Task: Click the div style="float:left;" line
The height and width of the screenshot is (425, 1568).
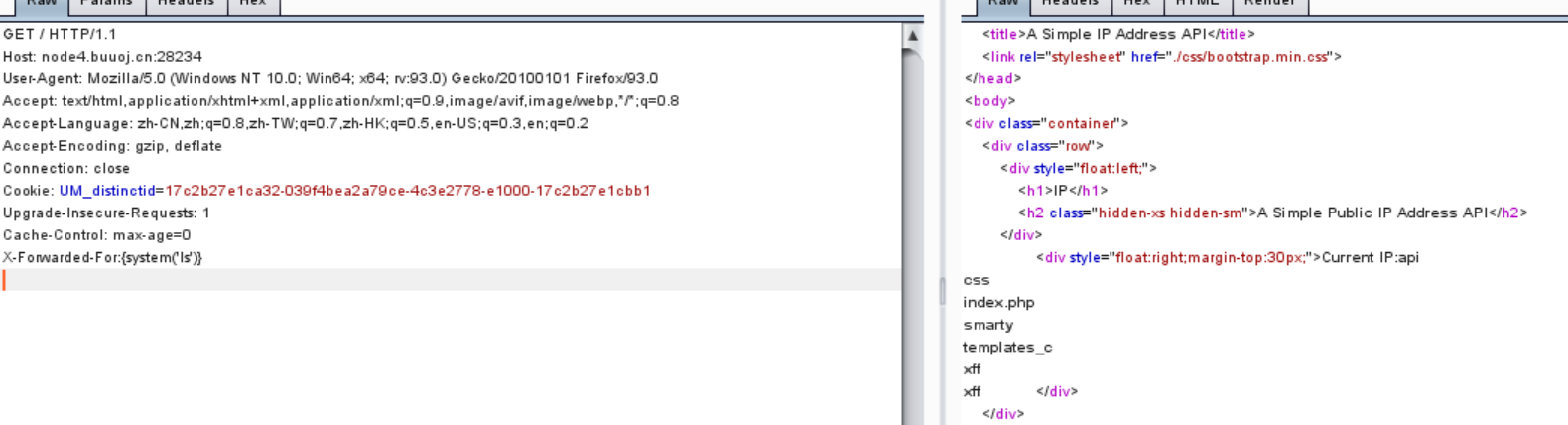Action: [1079, 168]
